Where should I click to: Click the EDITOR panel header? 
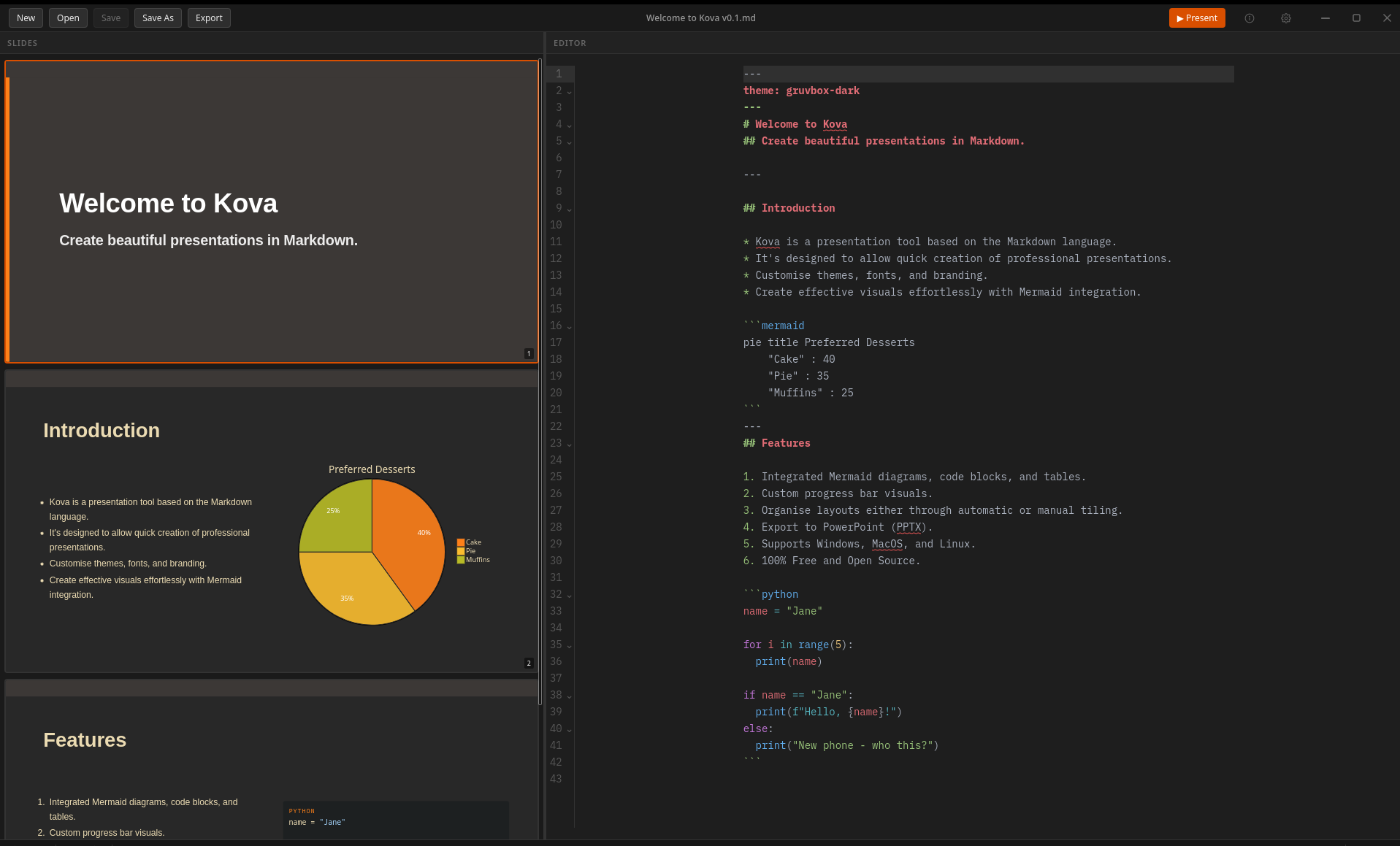tap(570, 43)
